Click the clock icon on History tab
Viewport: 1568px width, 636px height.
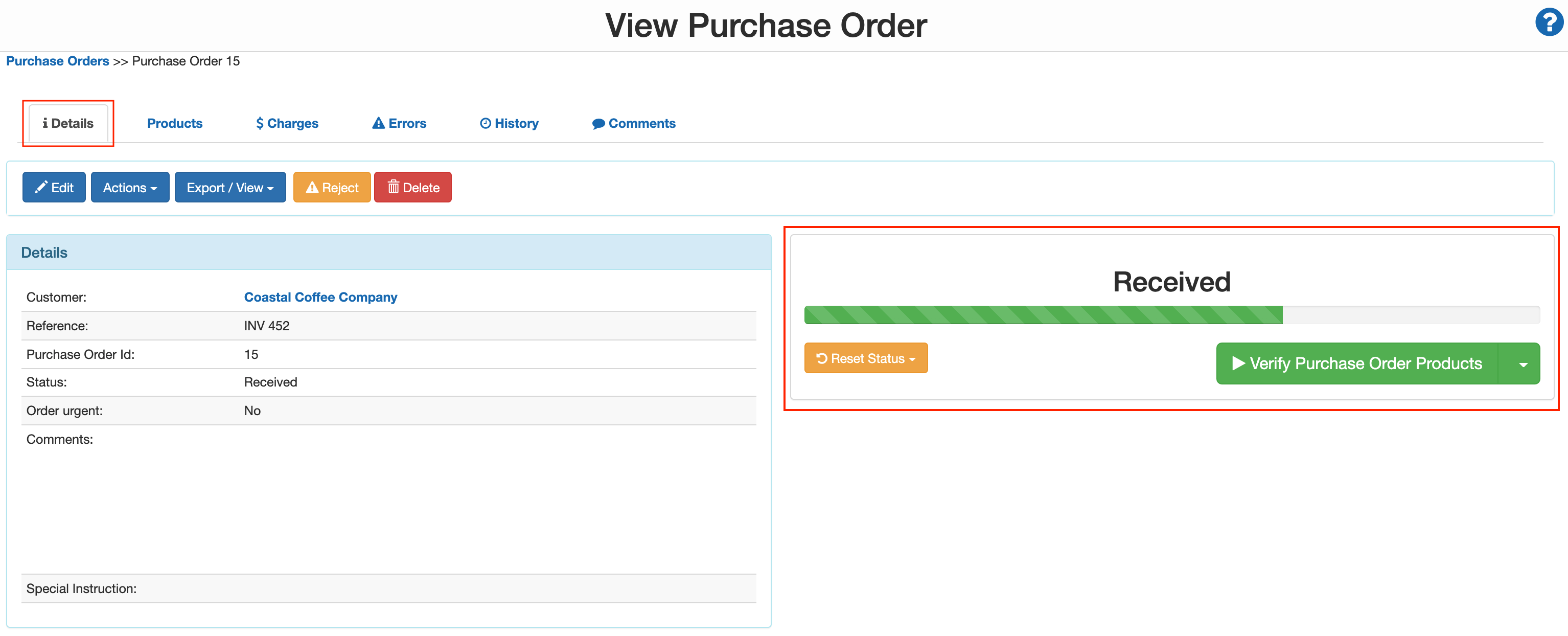click(x=485, y=123)
